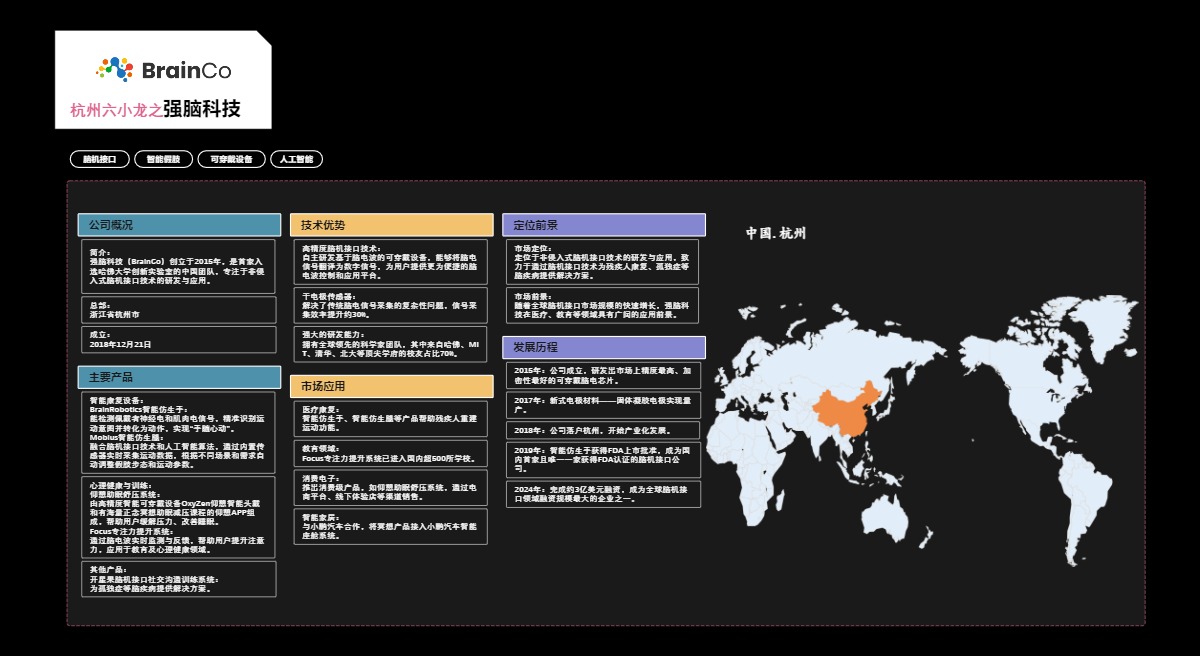
Task: Click the 成立 founding date box
Action: click(x=179, y=340)
